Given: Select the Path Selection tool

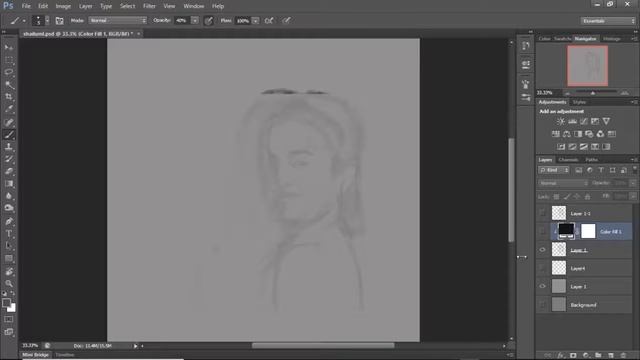Looking at the screenshot, I should (x=9, y=246).
